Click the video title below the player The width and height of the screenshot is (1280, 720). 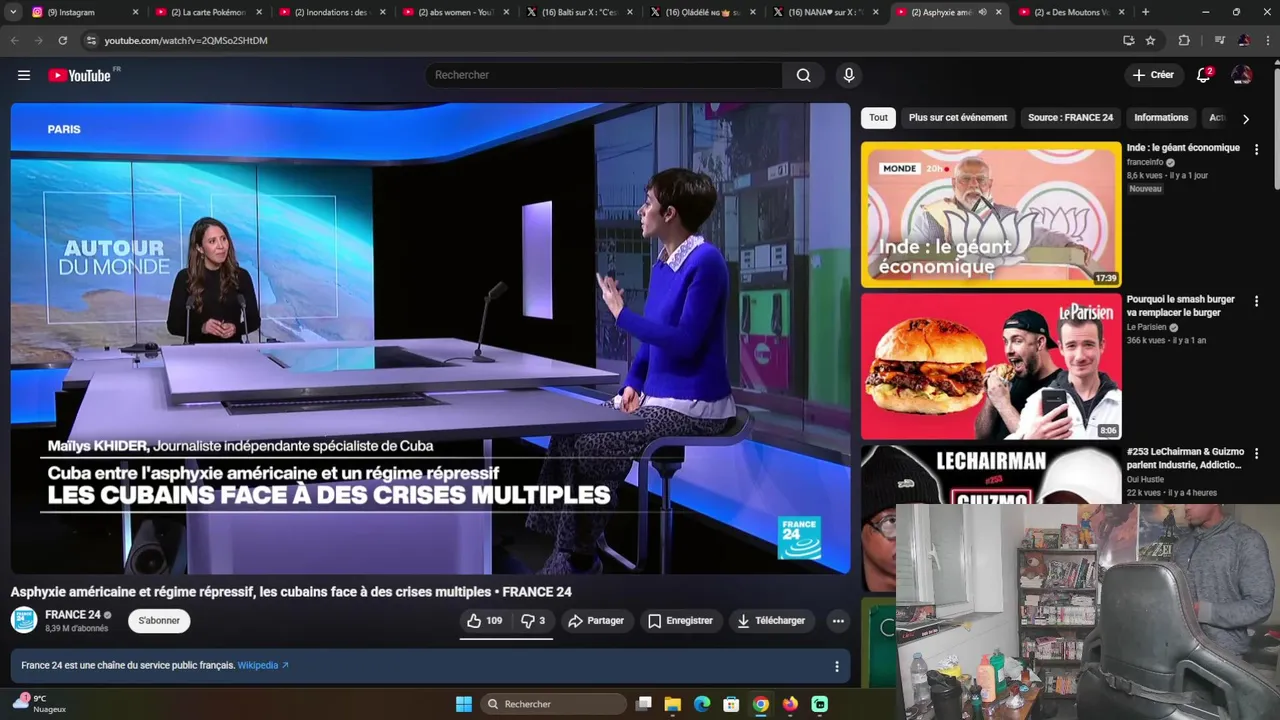pos(291,592)
